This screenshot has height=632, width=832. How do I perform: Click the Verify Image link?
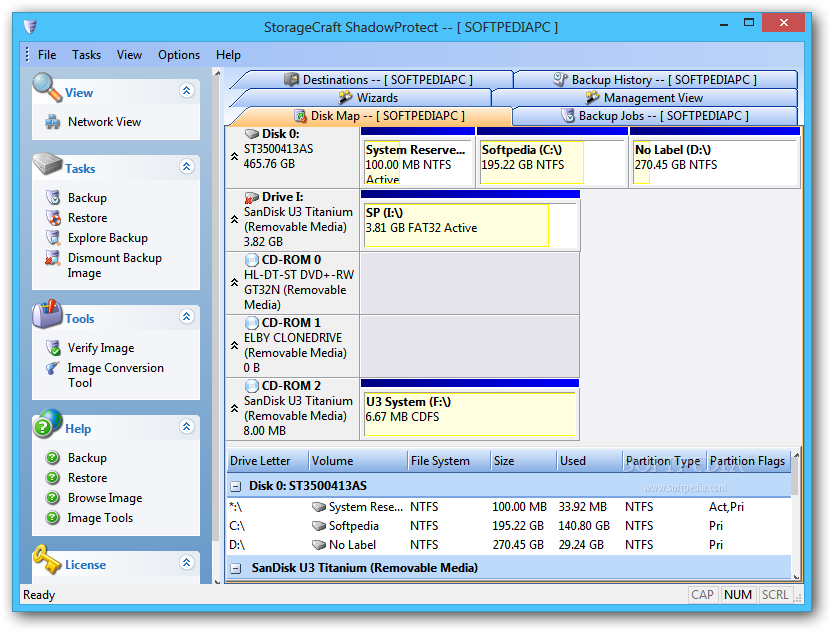click(x=101, y=348)
